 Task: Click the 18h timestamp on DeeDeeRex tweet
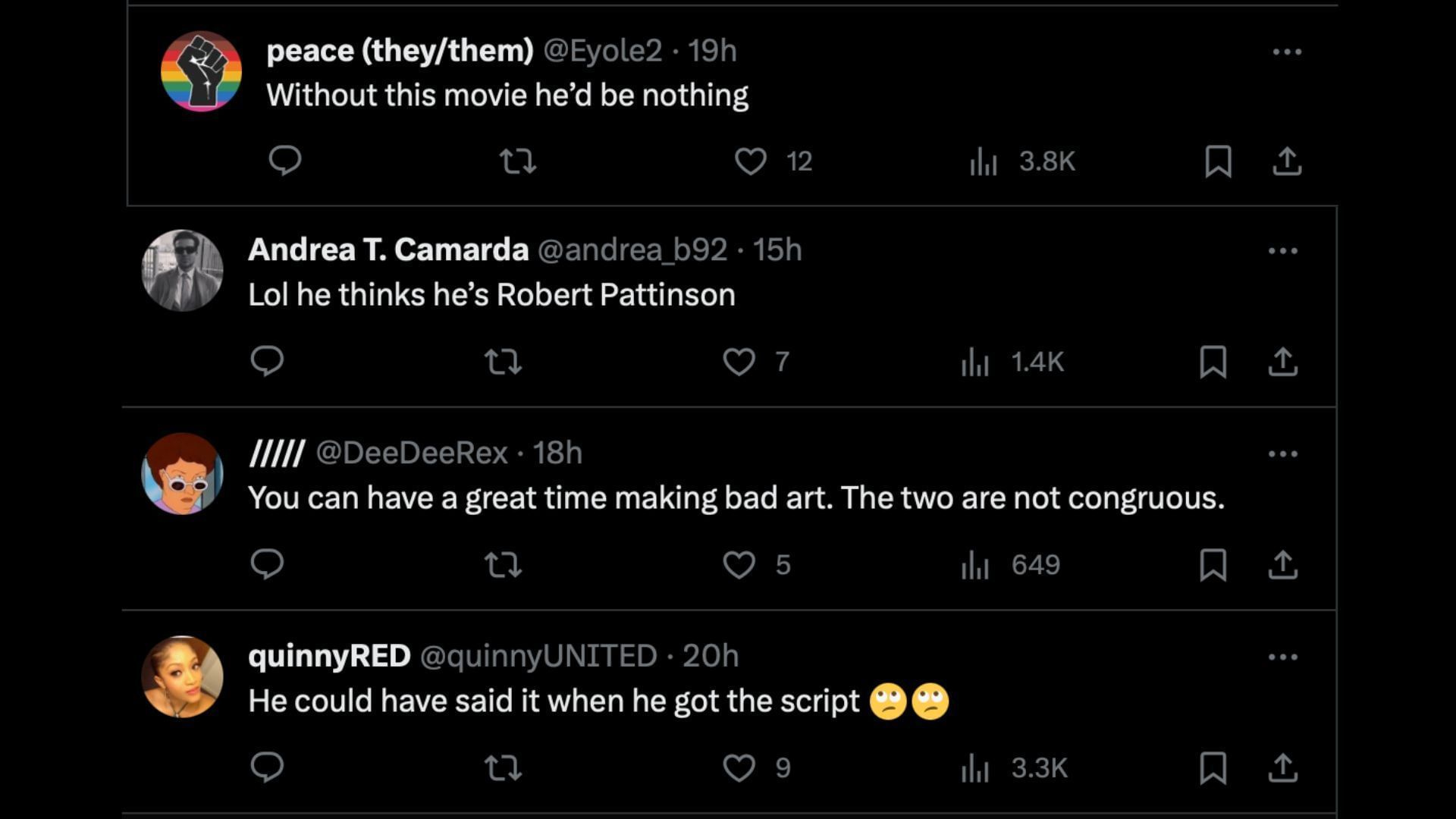click(x=557, y=453)
